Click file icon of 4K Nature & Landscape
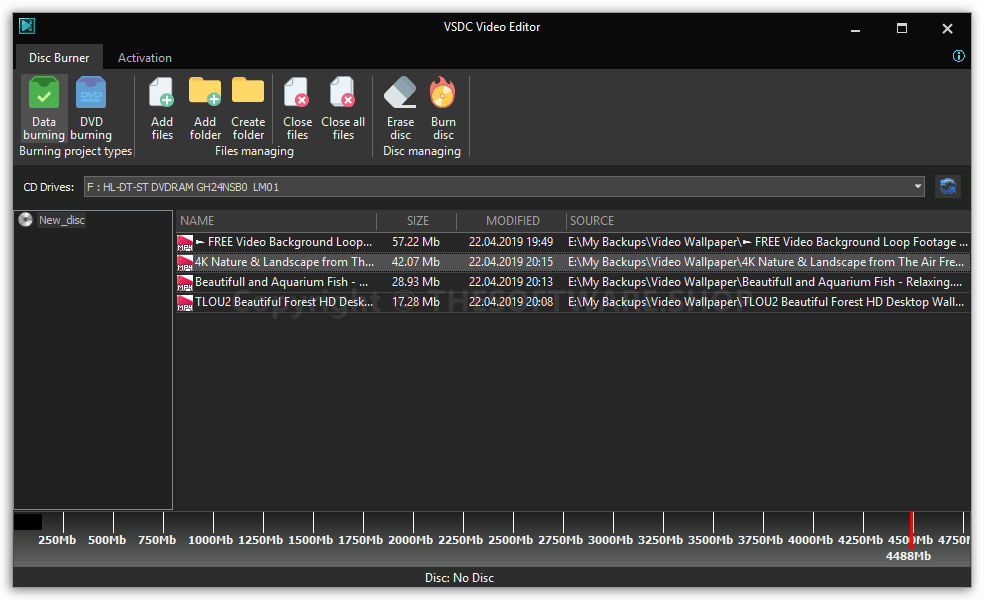 coord(184,262)
